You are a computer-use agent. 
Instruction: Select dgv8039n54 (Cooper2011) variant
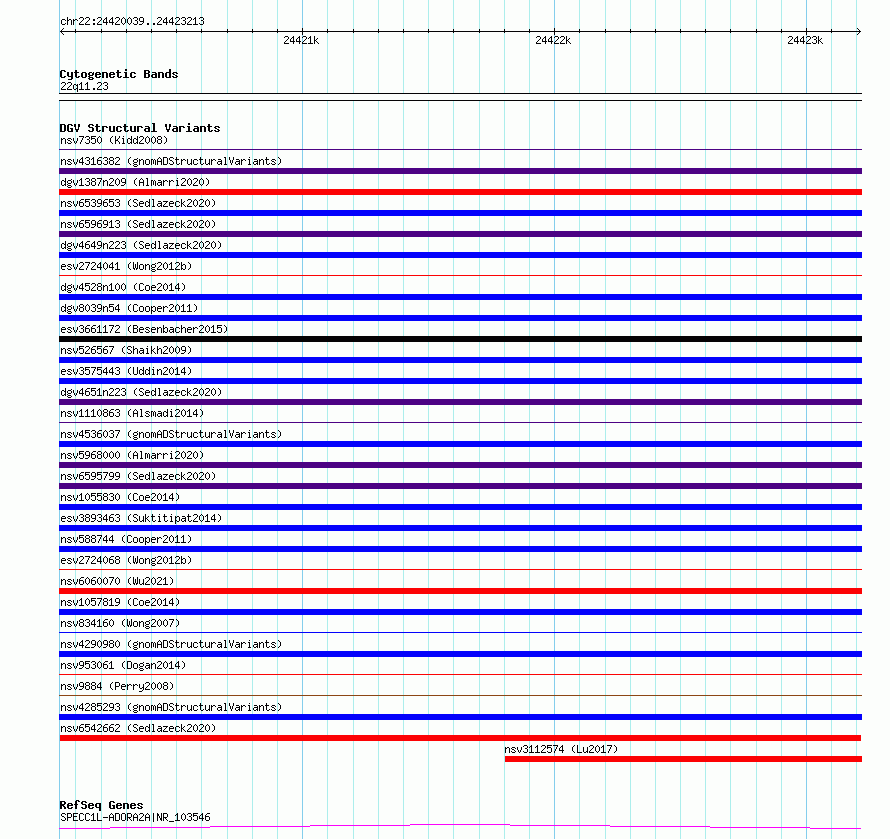click(129, 308)
